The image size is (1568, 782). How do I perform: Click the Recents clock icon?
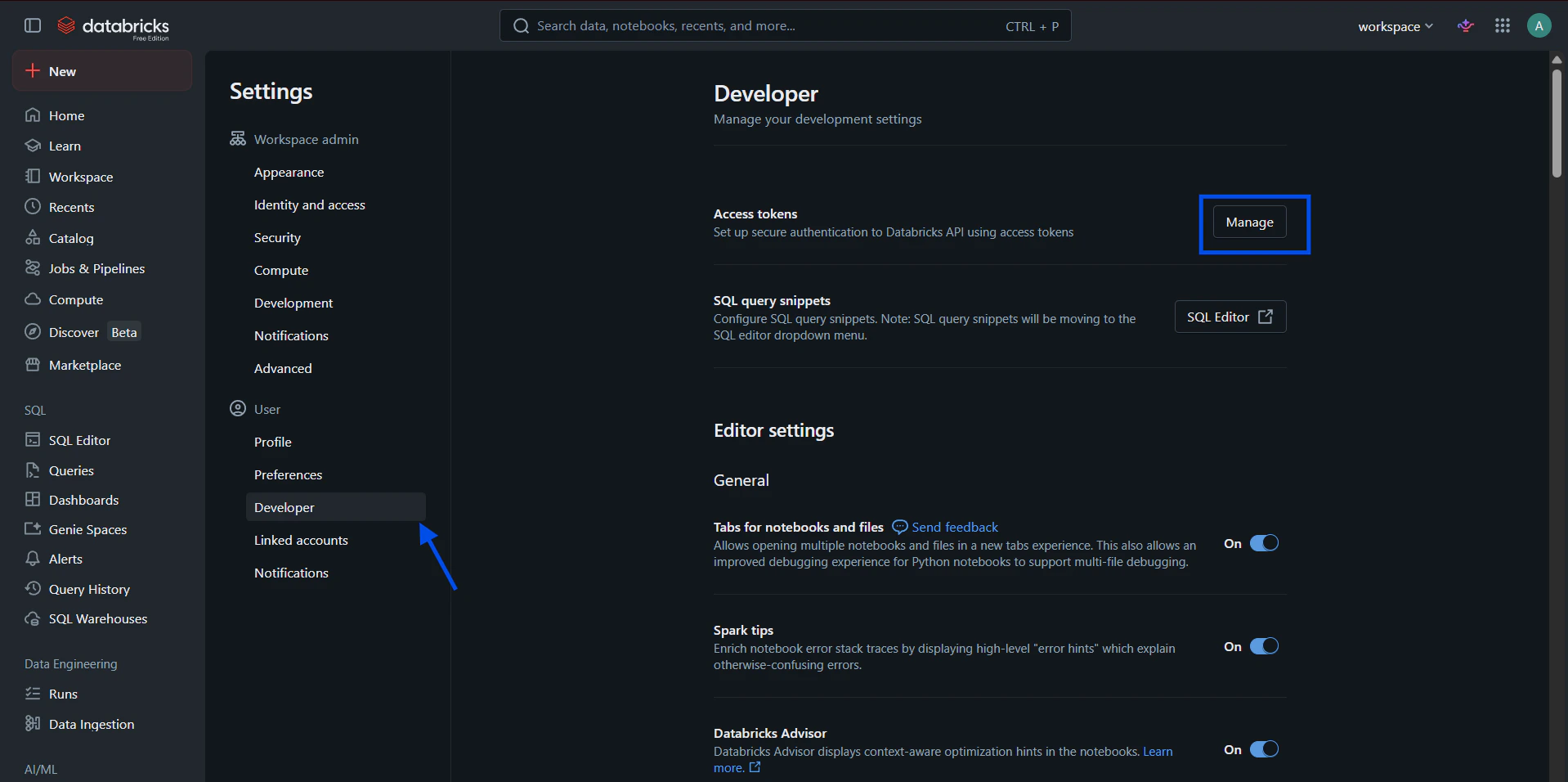point(33,207)
